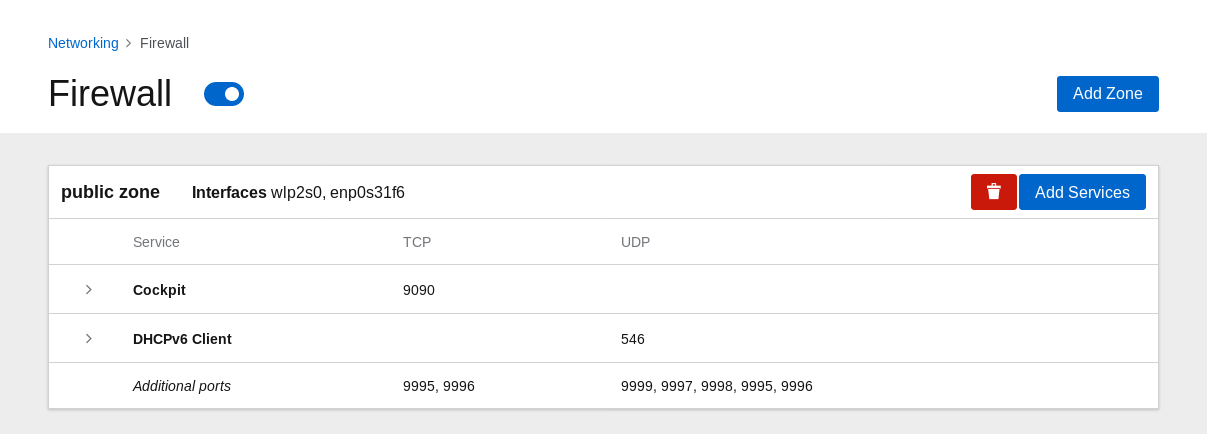Open the Add Services dialog
This screenshot has height=434, width=1207.
1082,192
